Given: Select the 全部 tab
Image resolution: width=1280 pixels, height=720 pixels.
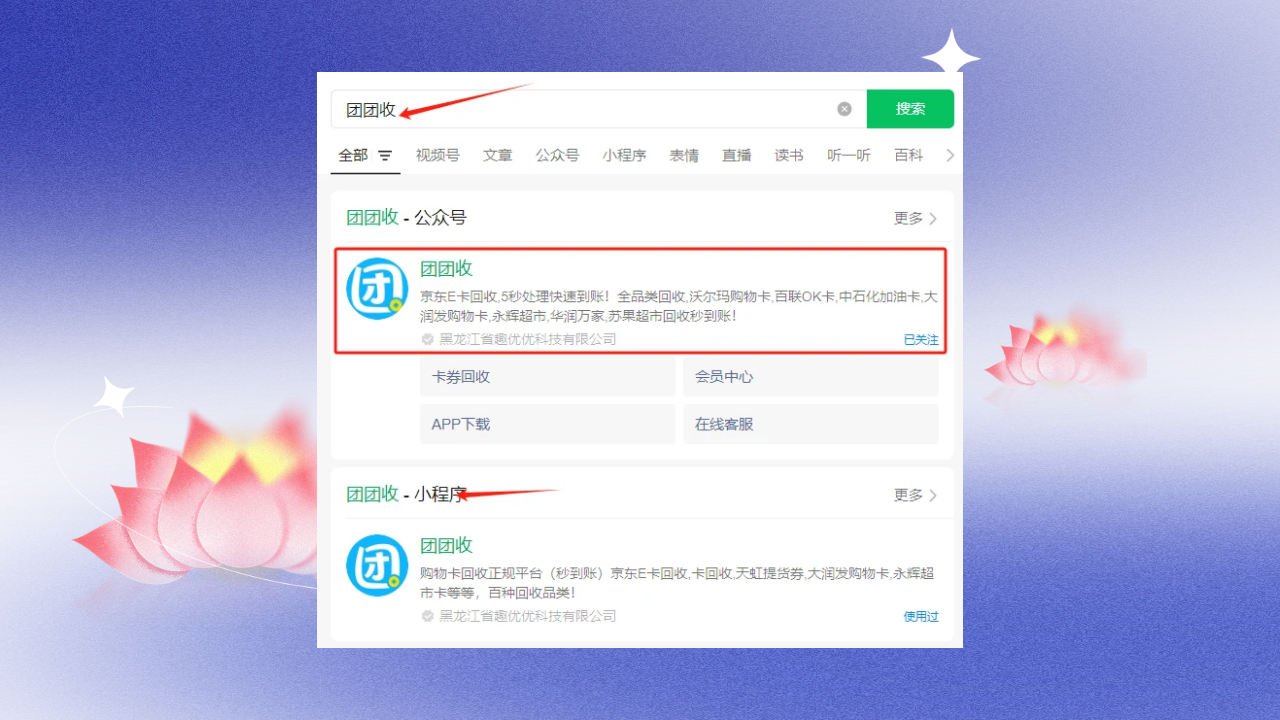Looking at the screenshot, I should pyautogui.click(x=353, y=156).
